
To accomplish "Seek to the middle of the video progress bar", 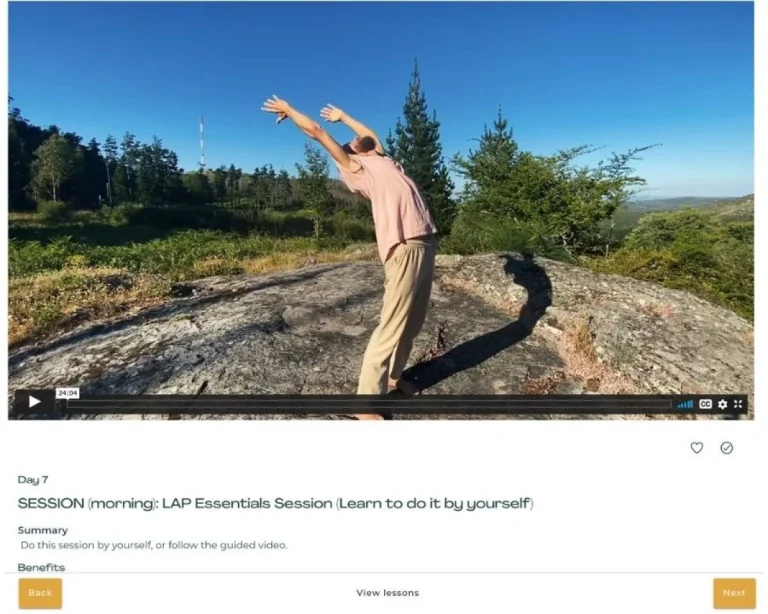I will [369, 404].
